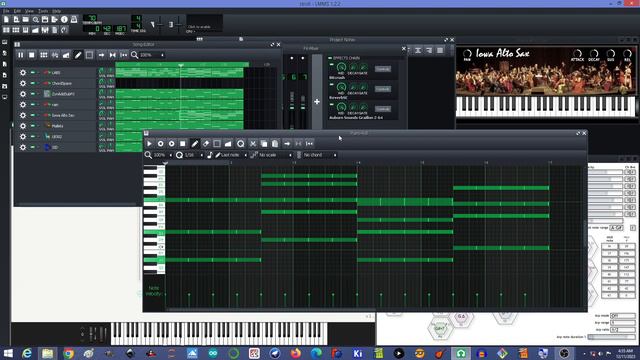Cut selected notes in Piano Roll

(x=253, y=144)
